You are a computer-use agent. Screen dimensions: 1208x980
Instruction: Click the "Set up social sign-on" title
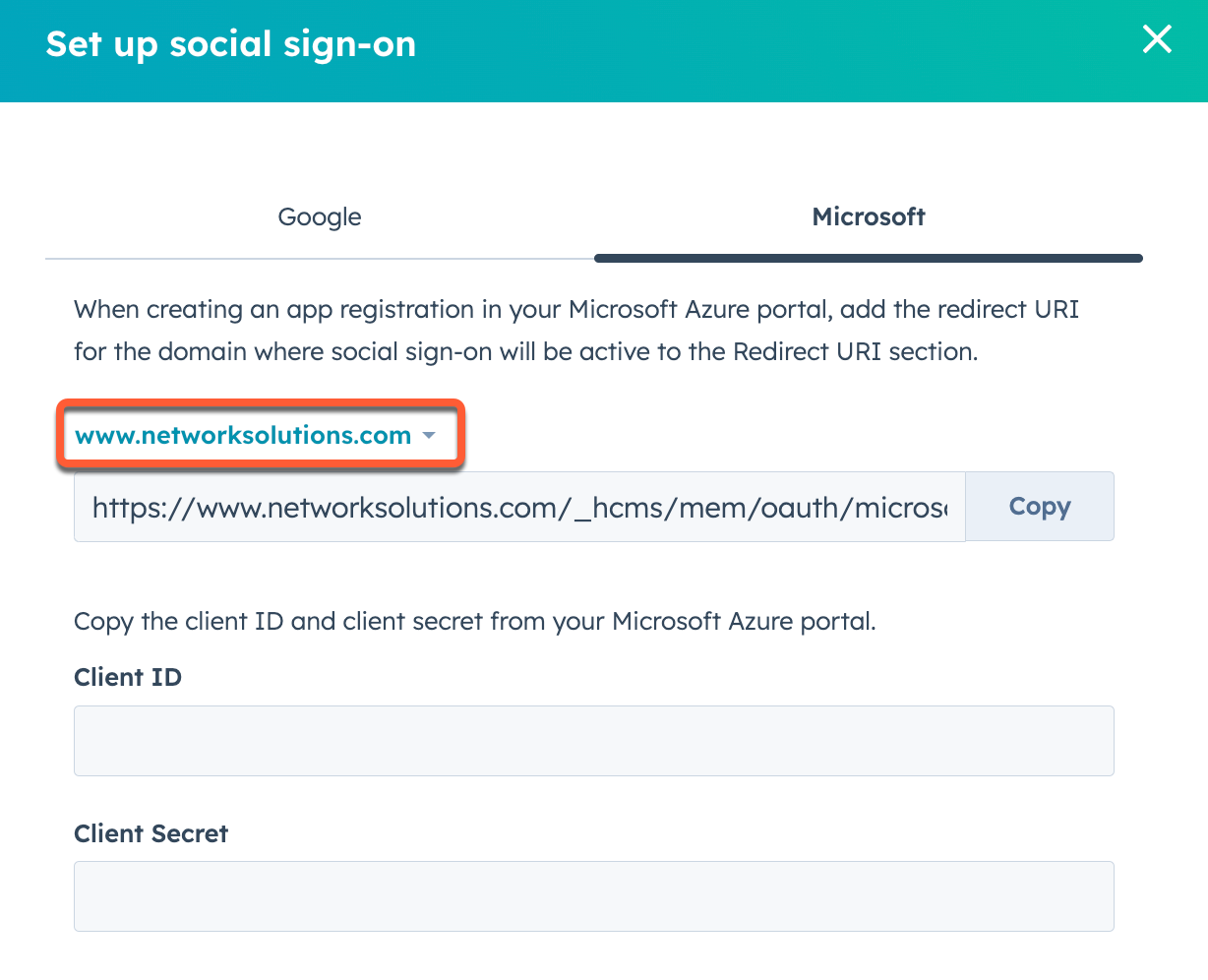coord(231,45)
